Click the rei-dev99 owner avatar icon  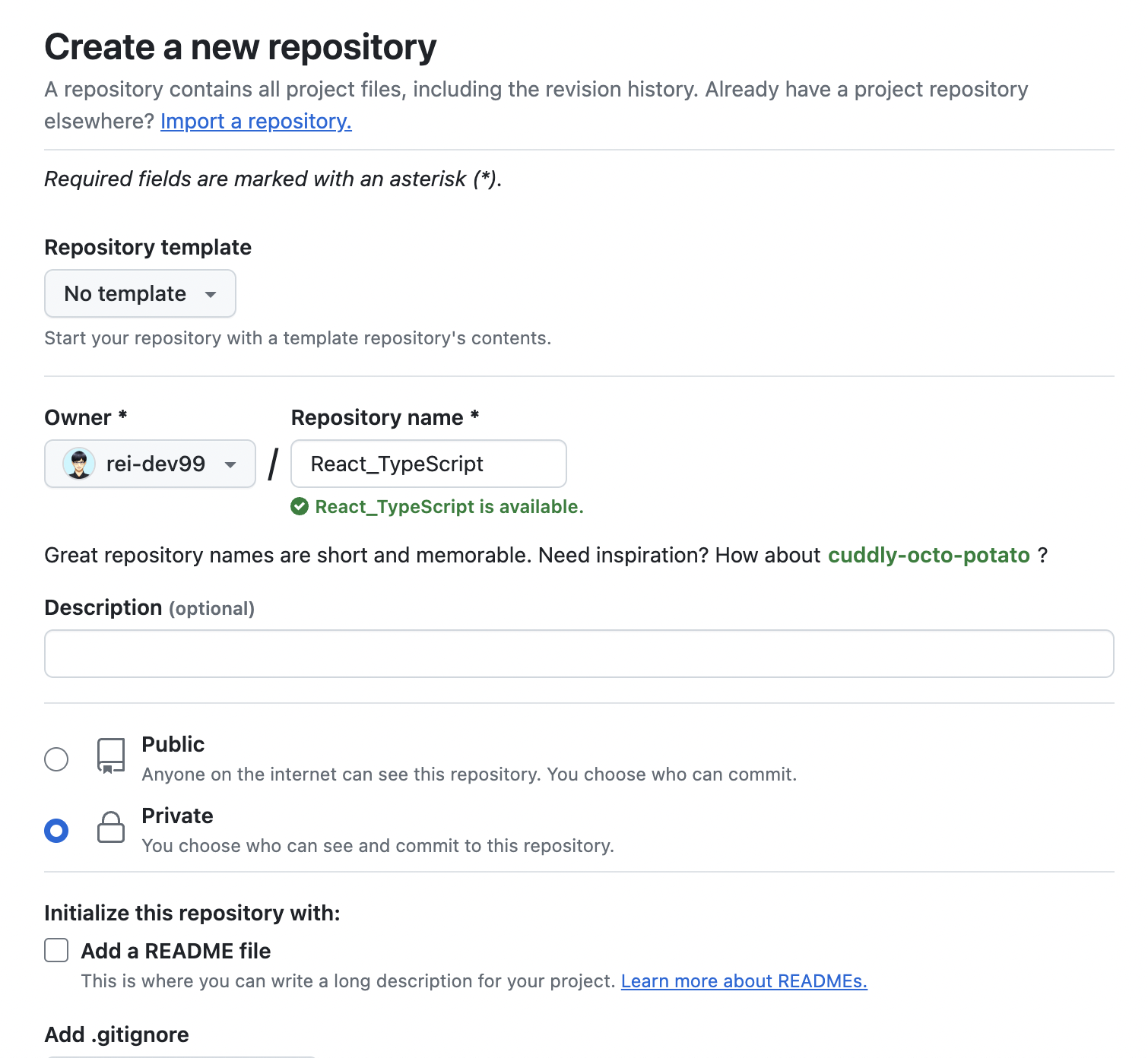[x=79, y=464]
